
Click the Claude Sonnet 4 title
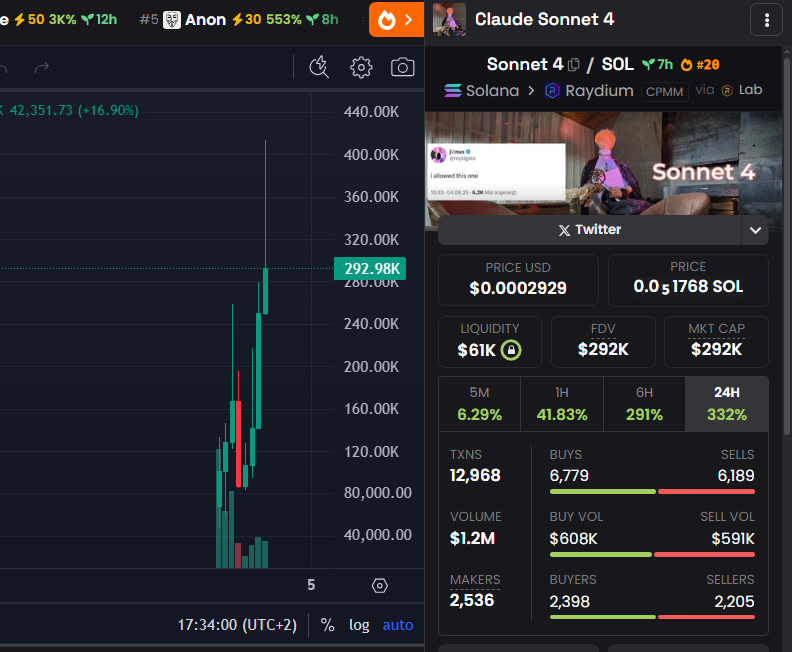[544, 19]
